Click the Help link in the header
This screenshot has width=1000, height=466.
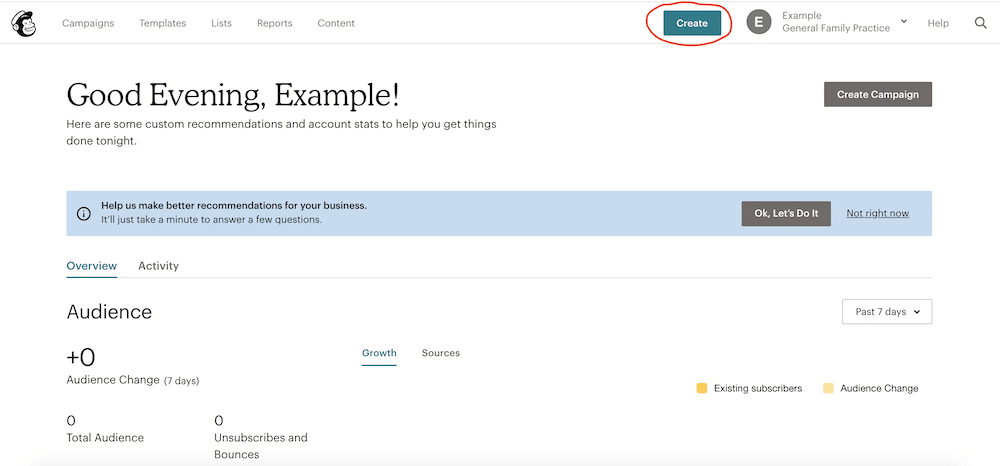coord(938,23)
